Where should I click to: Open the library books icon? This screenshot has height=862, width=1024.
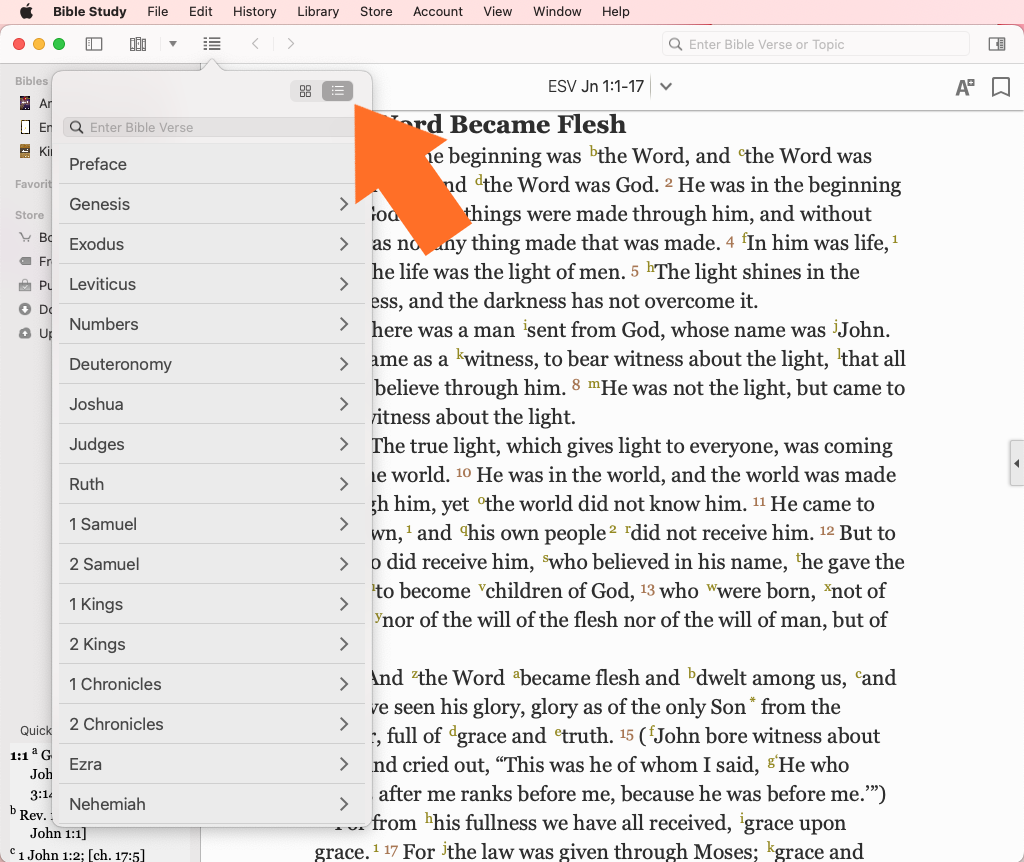[x=138, y=44]
